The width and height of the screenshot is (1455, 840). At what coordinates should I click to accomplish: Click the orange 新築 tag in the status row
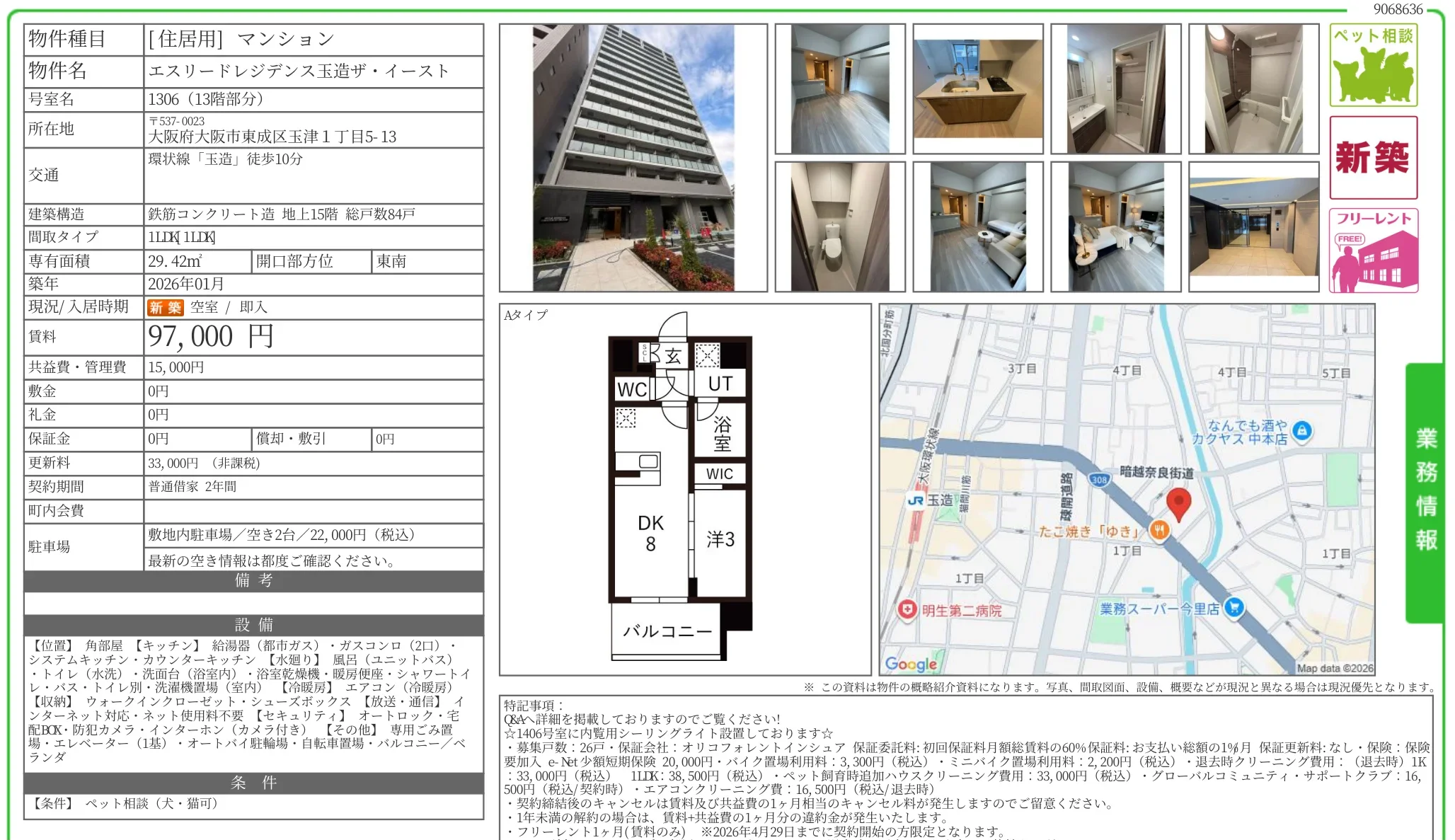click(165, 307)
